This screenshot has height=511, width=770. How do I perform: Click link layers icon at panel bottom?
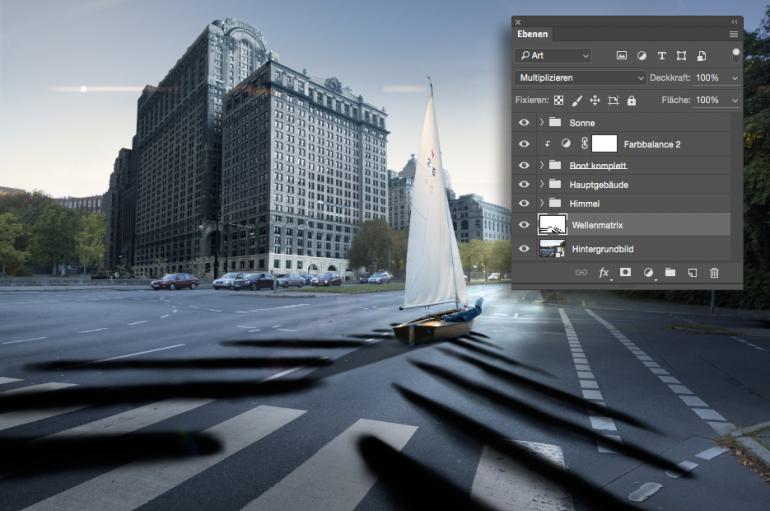(581, 272)
